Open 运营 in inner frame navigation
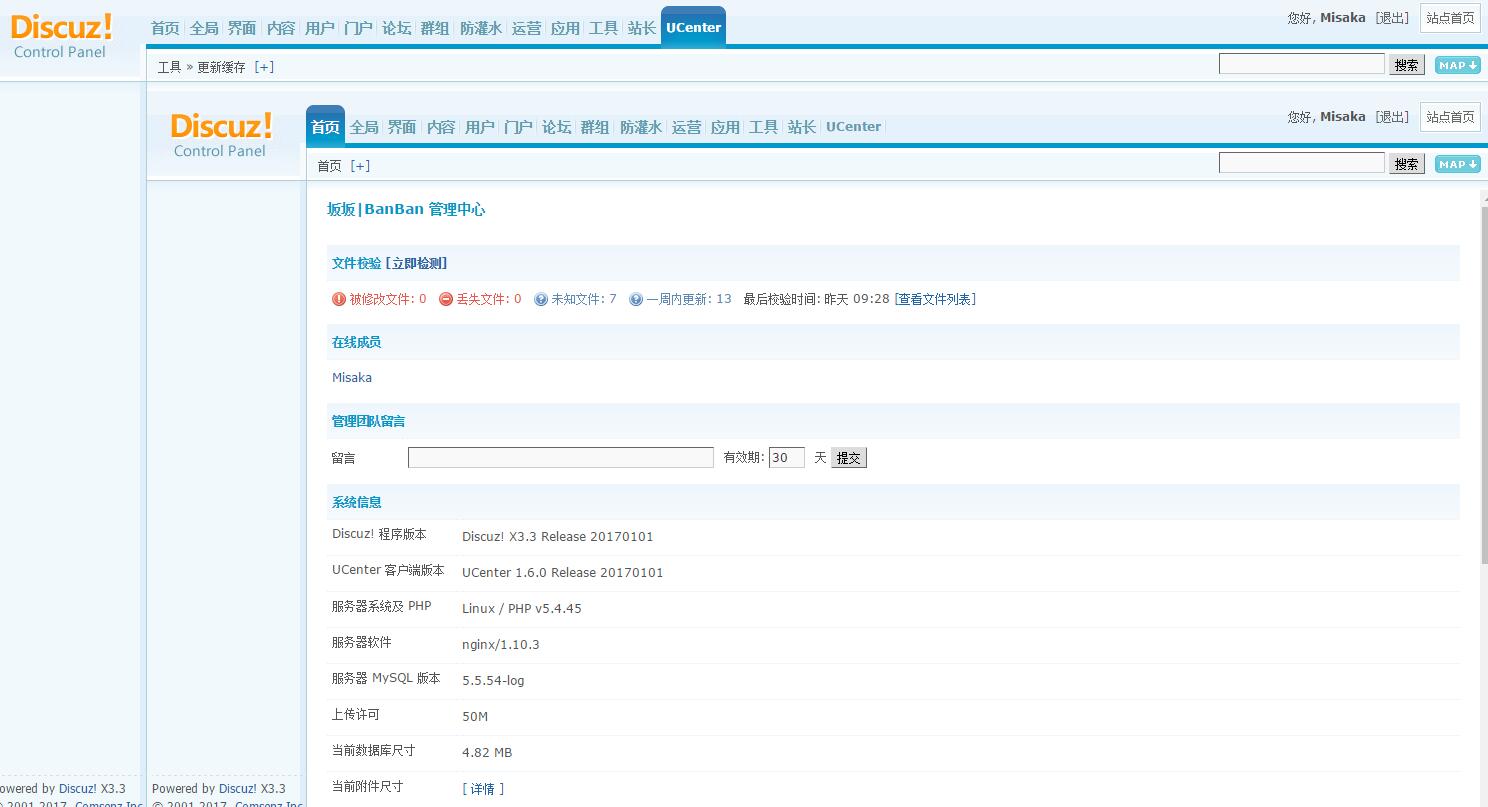Viewport: 1488px width, 807px height. click(687, 127)
